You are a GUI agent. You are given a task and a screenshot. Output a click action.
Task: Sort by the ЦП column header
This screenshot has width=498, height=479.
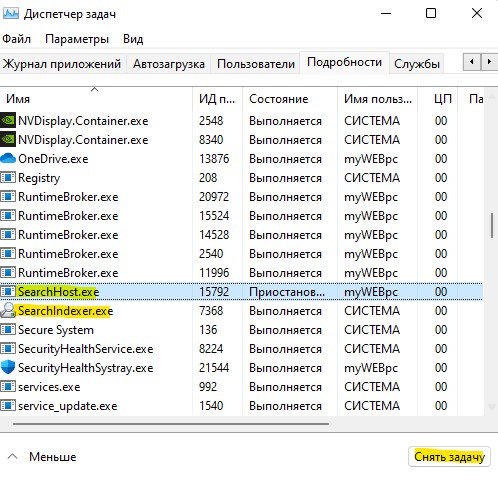coord(437,99)
